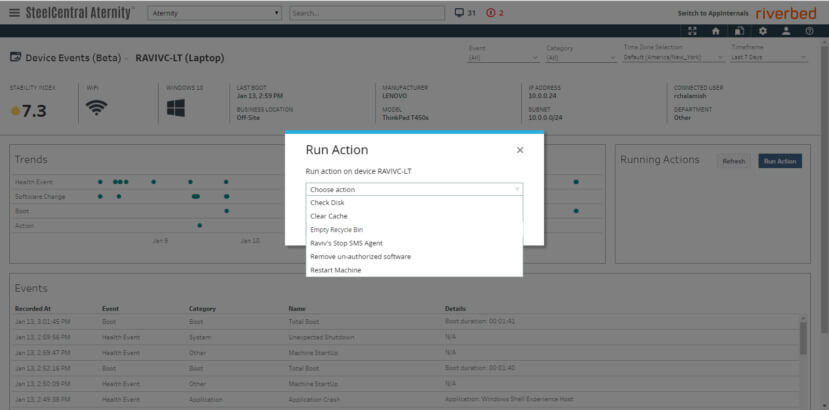Open the user account icon
Viewport: 829px width, 410px height.
point(786,31)
